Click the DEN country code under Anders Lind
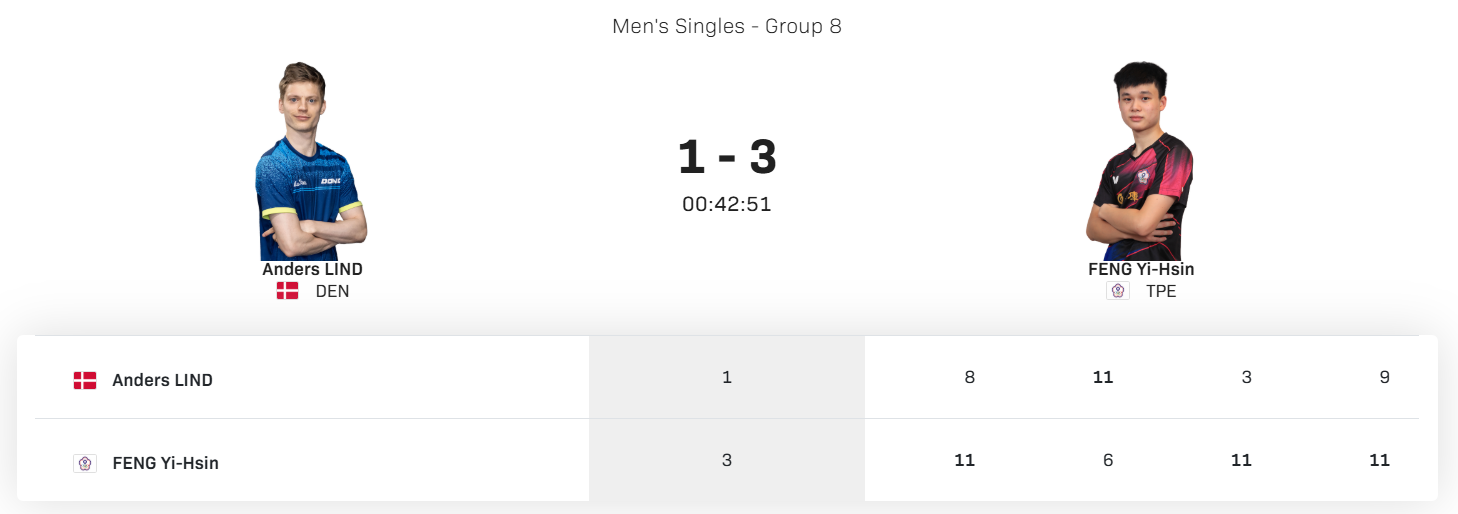Screen dimensions: 1458x514 (x=332, y=291)
